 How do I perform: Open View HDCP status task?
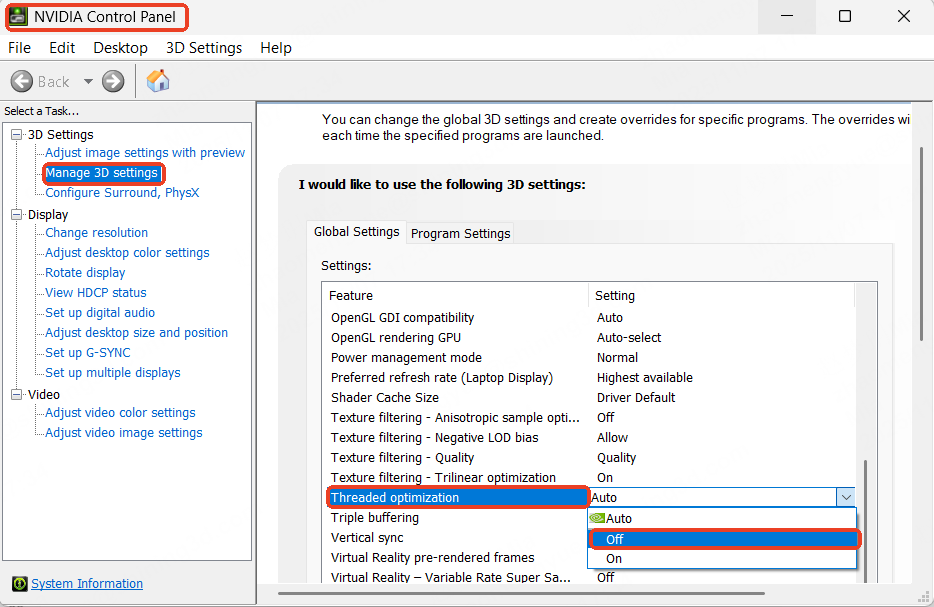(96, 292)
